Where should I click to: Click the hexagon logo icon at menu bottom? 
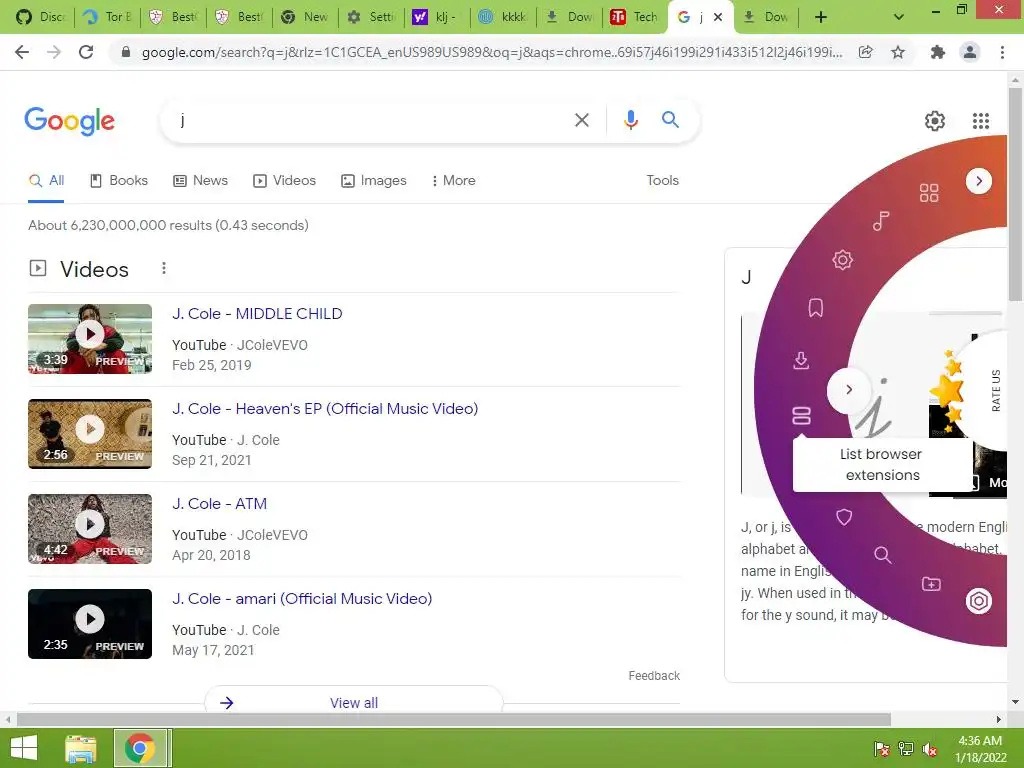tap(978, 600)
